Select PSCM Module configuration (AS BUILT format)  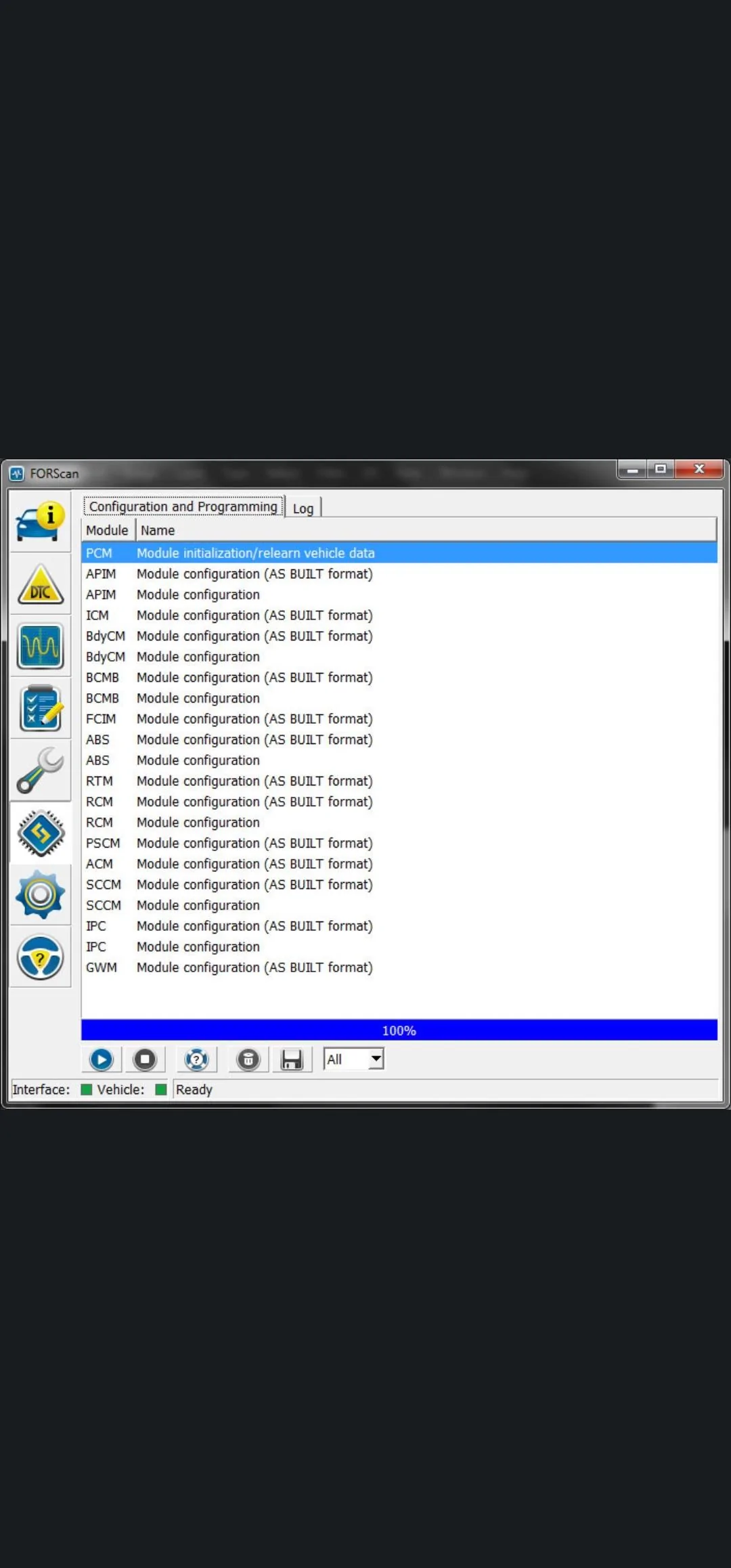[399, 843]
